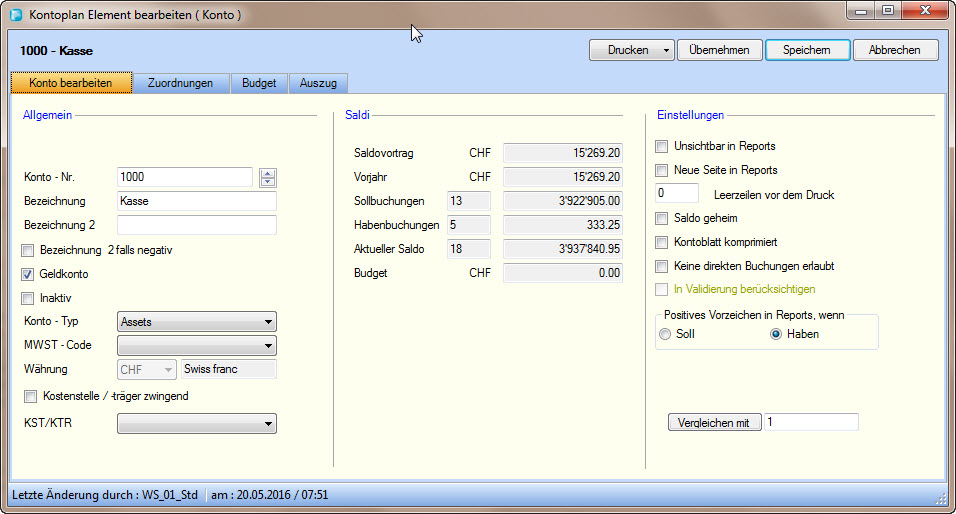Go to the Auszug tab
956x514 pixels.
click(x=319, y=83)
